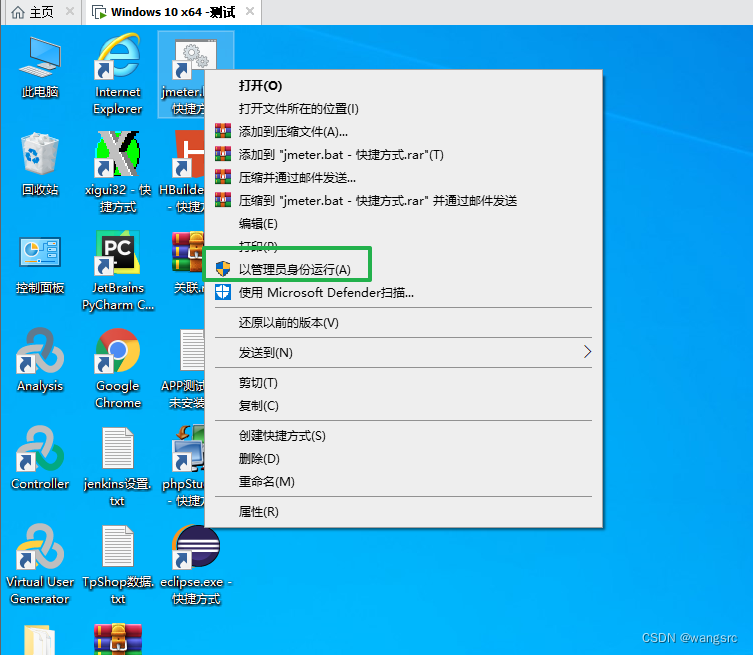
Task: Choose 添加到 "jmeter.bat - 快捷方式.rar"(T)
Action: coord(403,155)
